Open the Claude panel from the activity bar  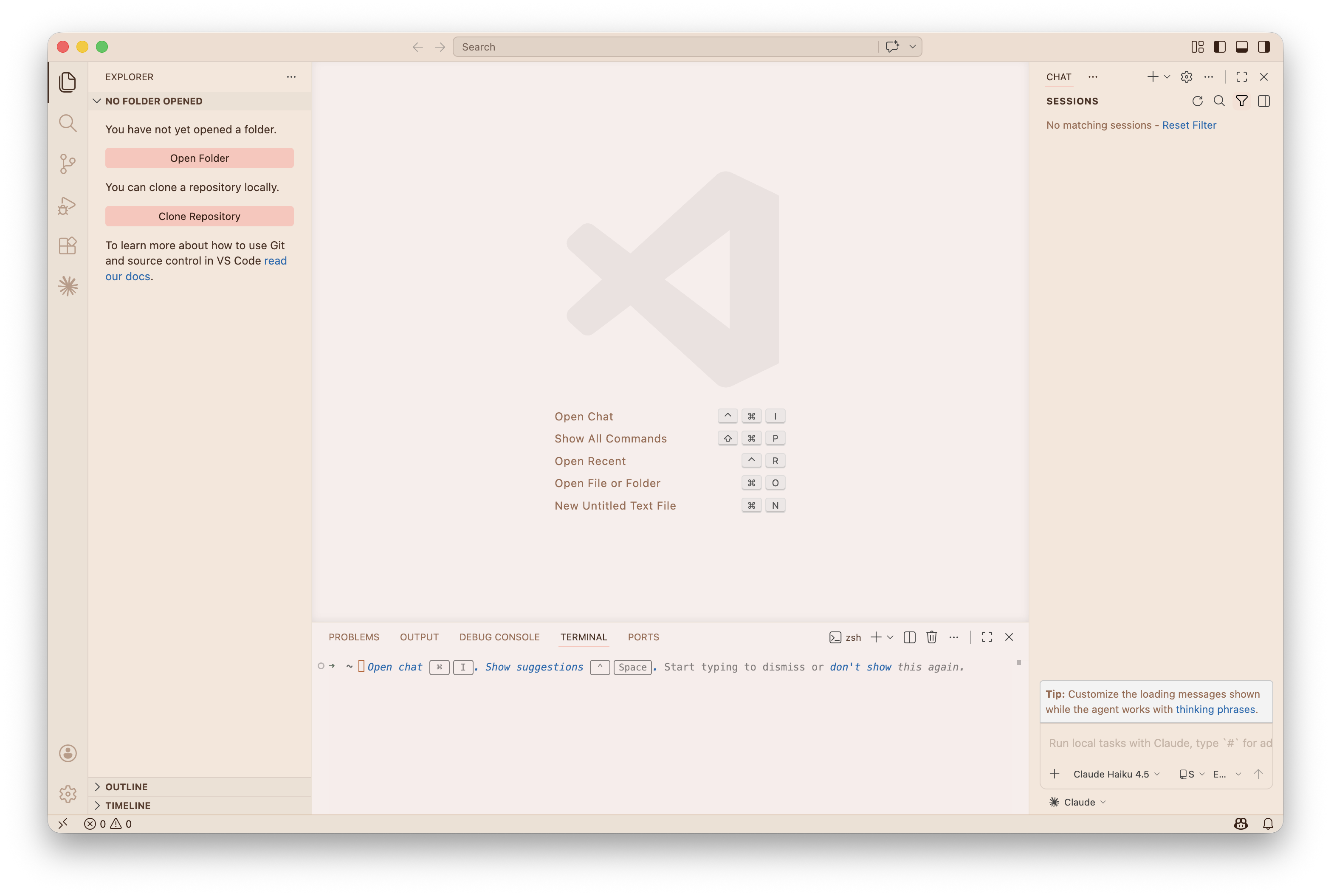[x=68, y=287]
